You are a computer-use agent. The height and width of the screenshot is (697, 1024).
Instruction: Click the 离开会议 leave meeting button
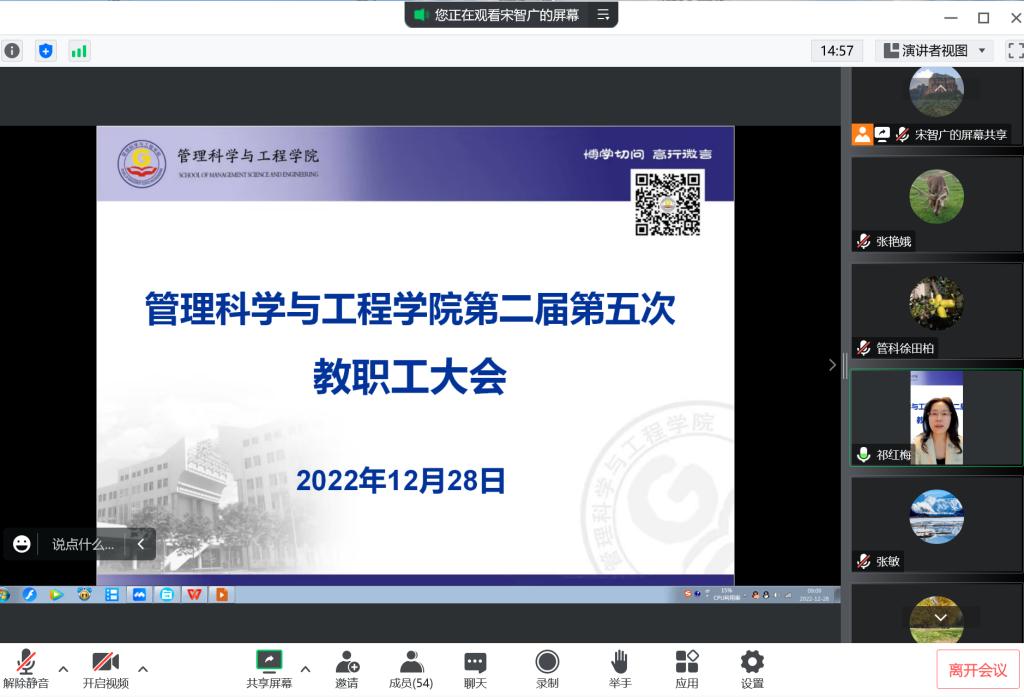point(977,669)
